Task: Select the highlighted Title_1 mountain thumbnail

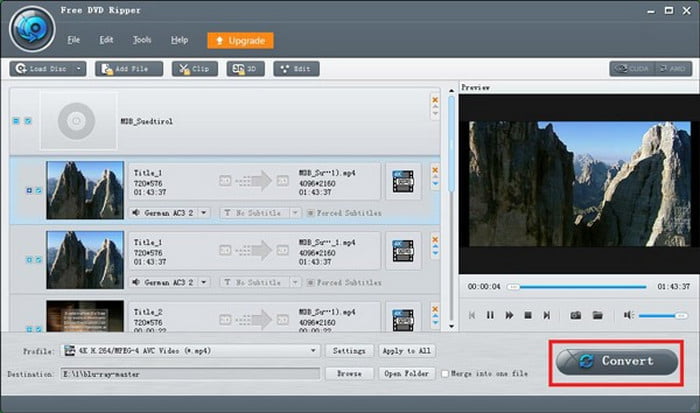Action: pyautogui.click(x=85, y=190)
